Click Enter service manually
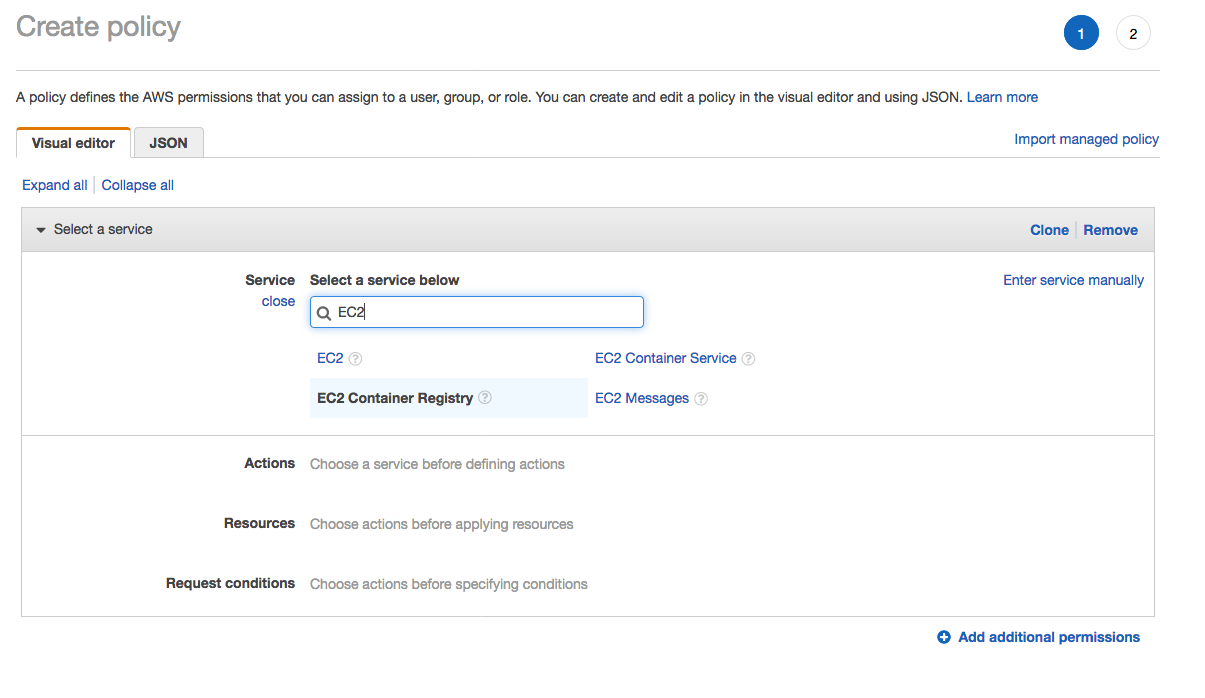This screenshot has height=698, width=1205. point(1073,280)
